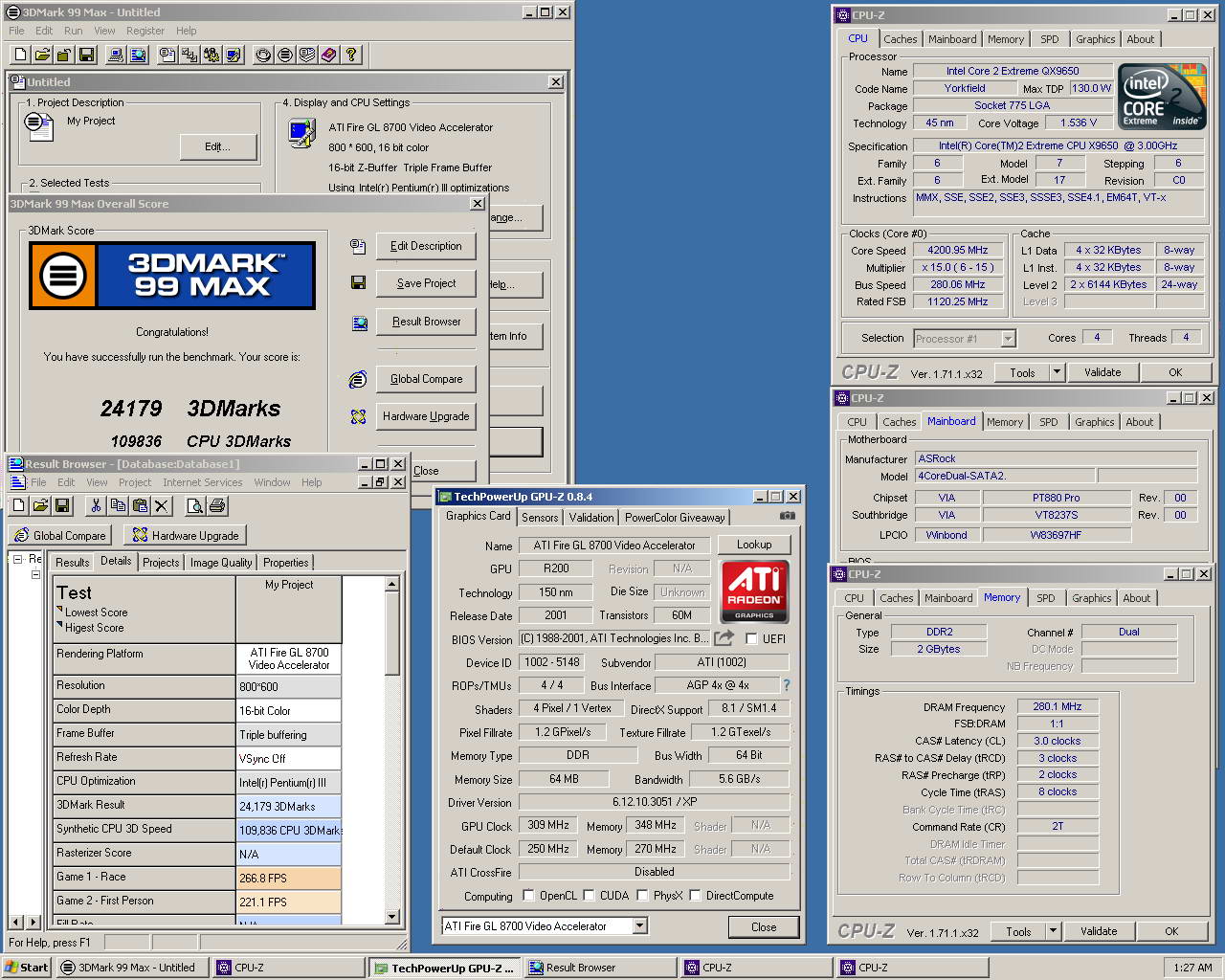Click Print Preview icon in Result Browser toolbar
This screenshot has width=1225, height=980.
tap(195, 505)
